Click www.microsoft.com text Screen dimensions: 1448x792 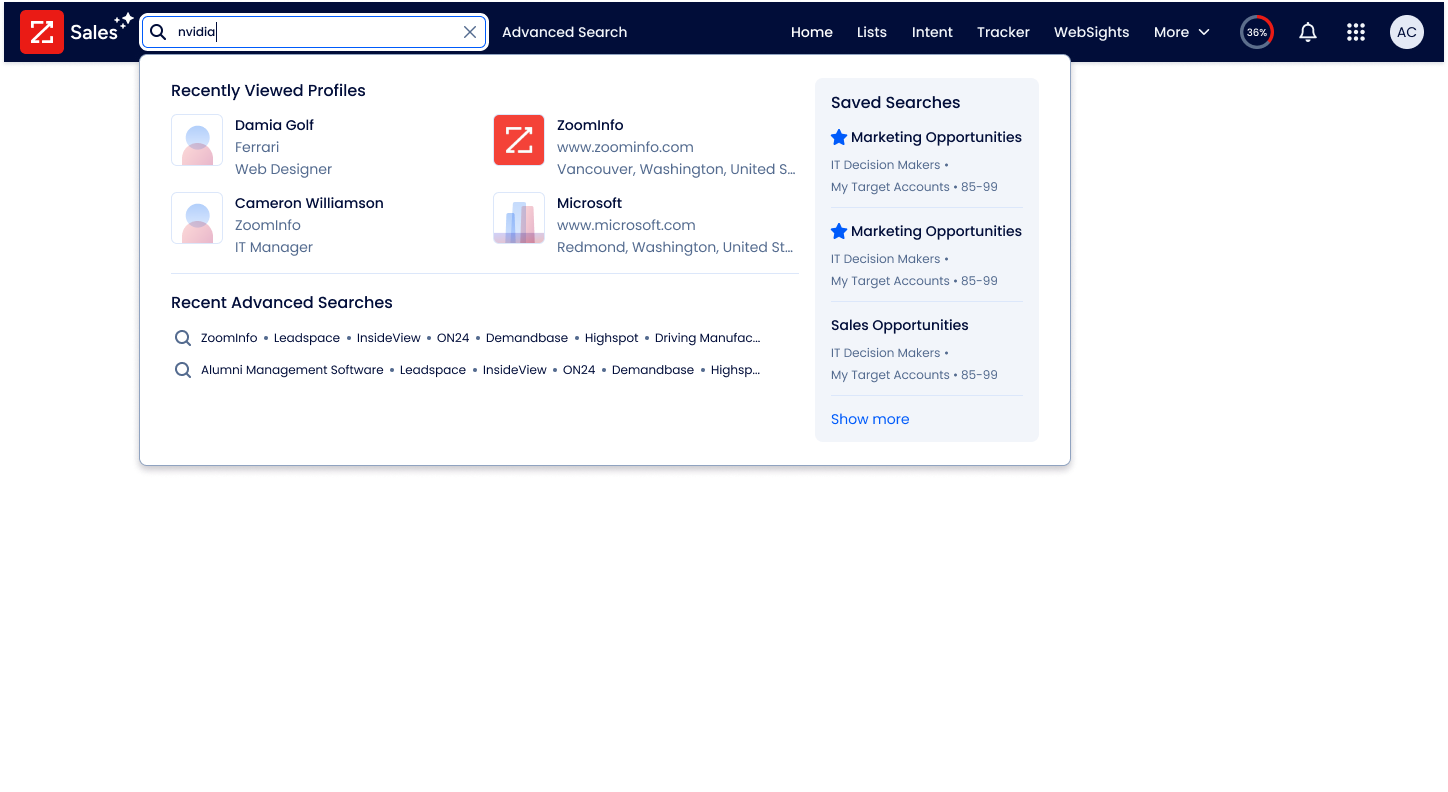pyautogui.click(x=626, y=225)
